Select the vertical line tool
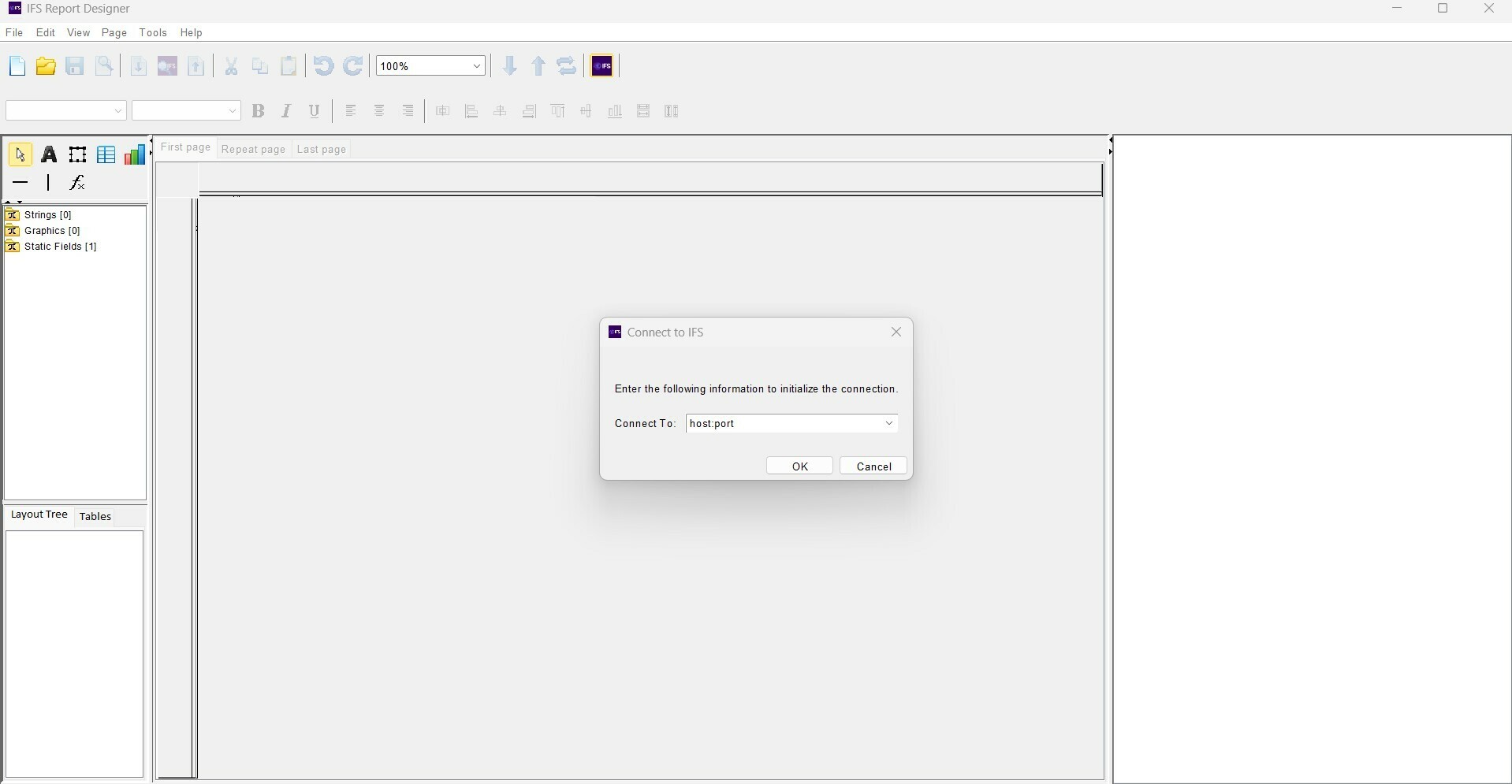The height and width of the screenshot is (784, 1512). click(x=49, y=183)
